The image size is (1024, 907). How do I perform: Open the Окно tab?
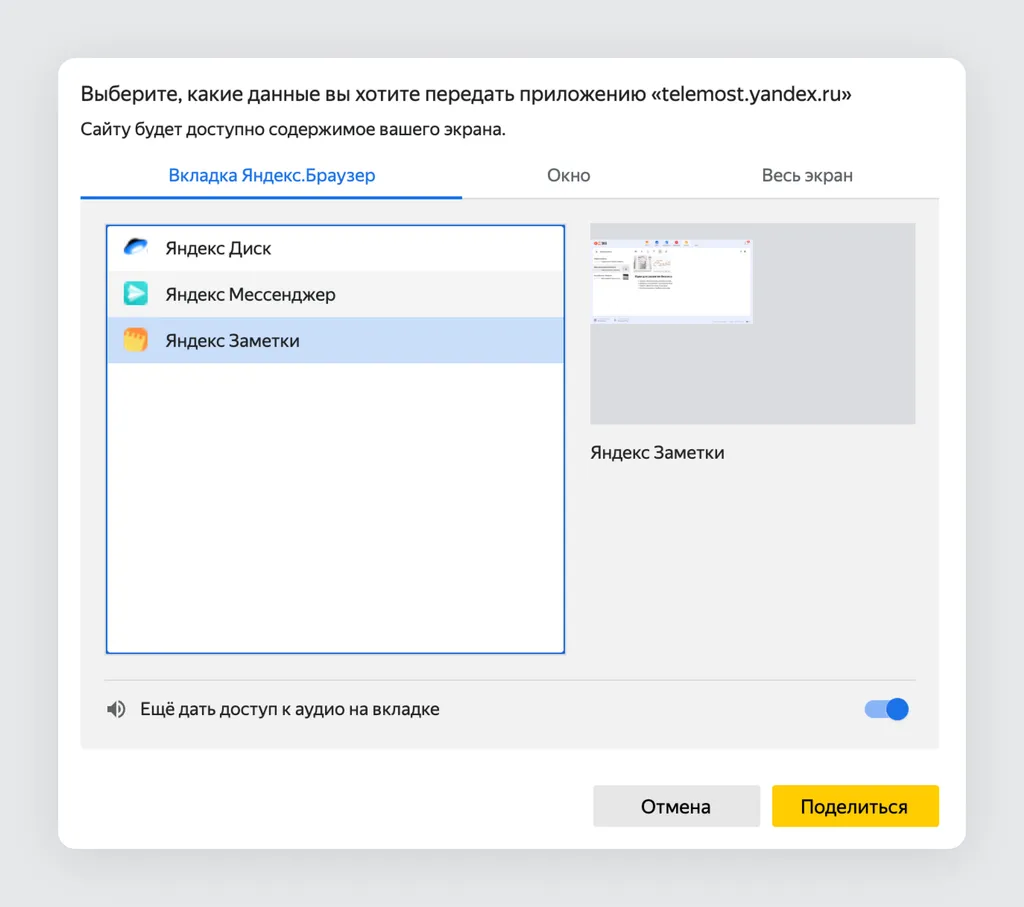click(568, 176)
